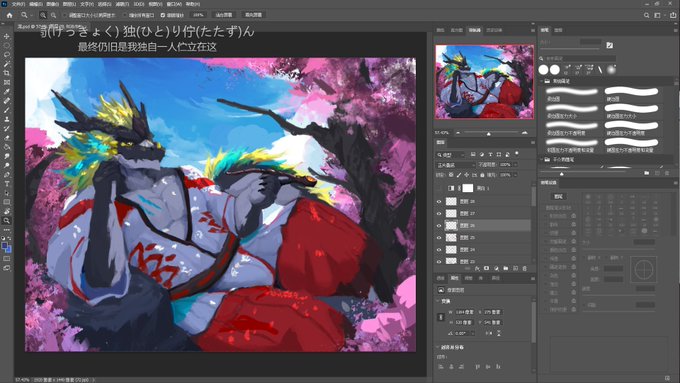Screen dimensions: 680x383
Task: Toggle the scrubby zoom checkbox in options bar
Action: click(163, 15)
